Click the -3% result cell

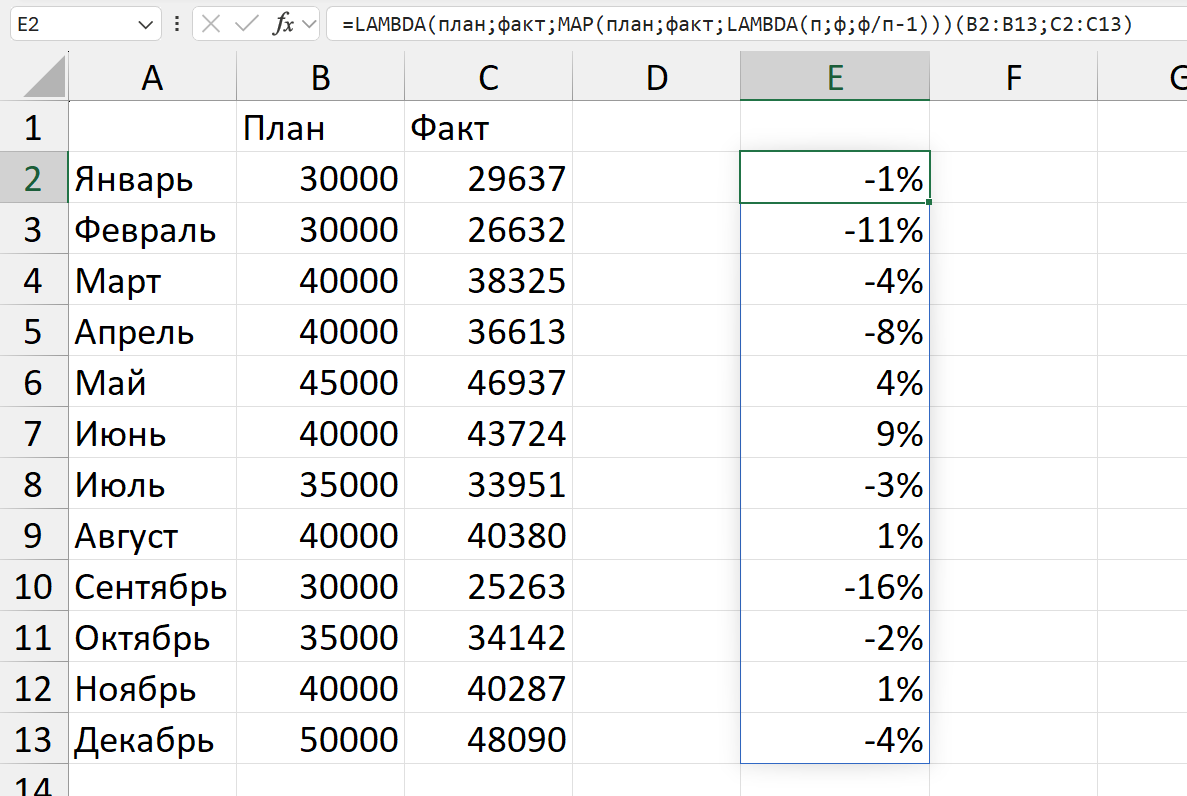[835, 484]
